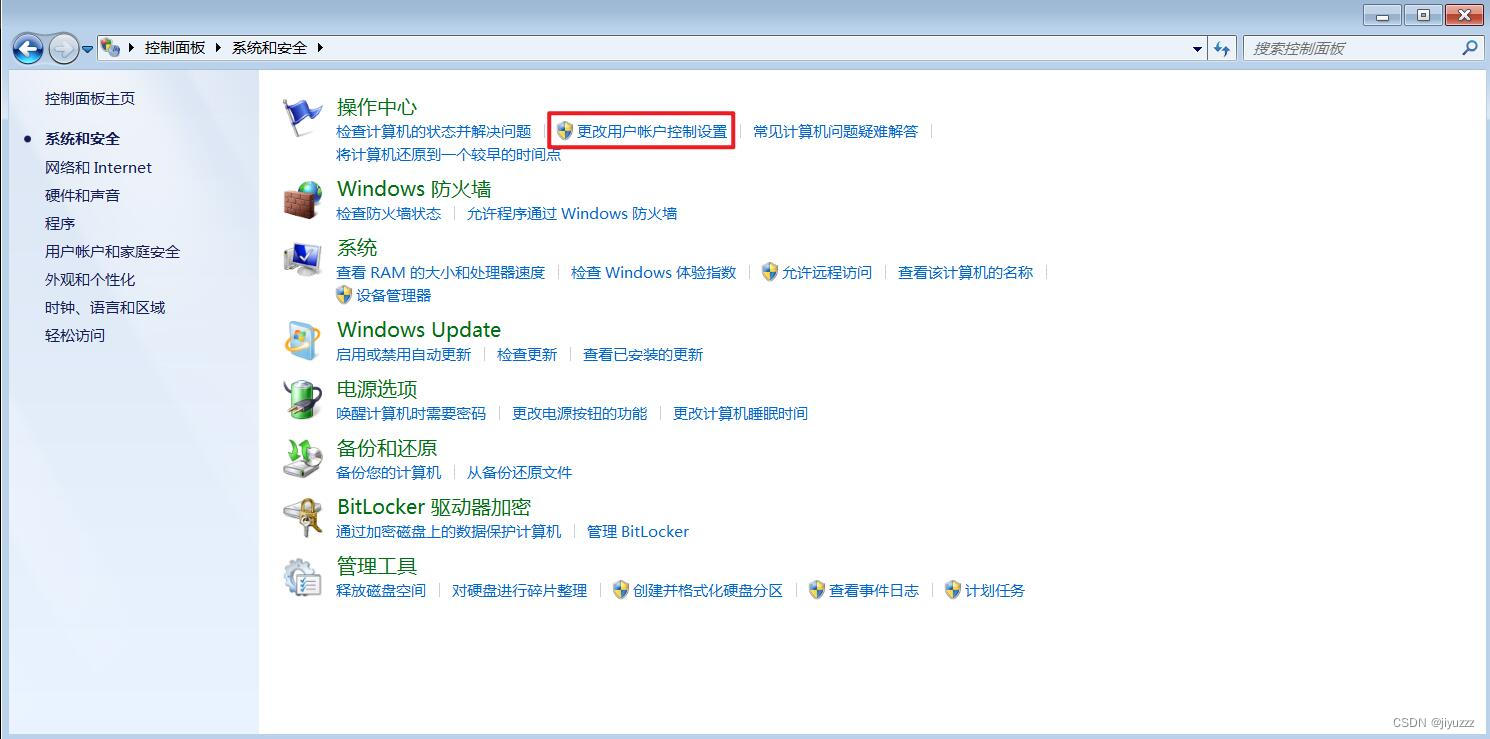Click the Administrative Tools gear icon
The height and width of the screenshot is (739, 1490).
point(302,577)
